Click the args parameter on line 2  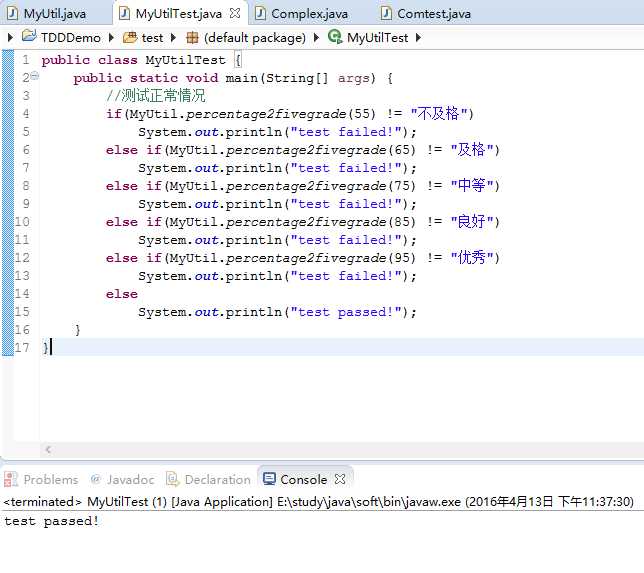pyautogui.click(x=353, y=78)
